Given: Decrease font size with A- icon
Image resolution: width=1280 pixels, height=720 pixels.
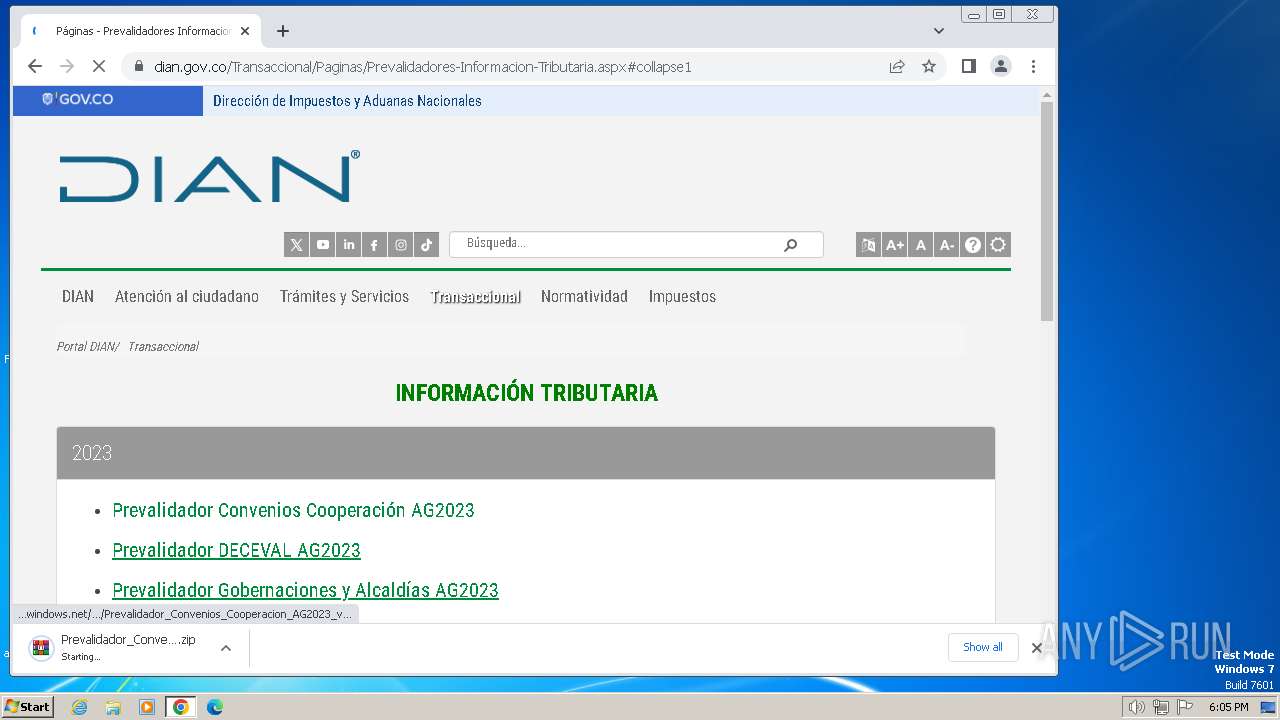Looking at the screenshot, I should (946, 245).
